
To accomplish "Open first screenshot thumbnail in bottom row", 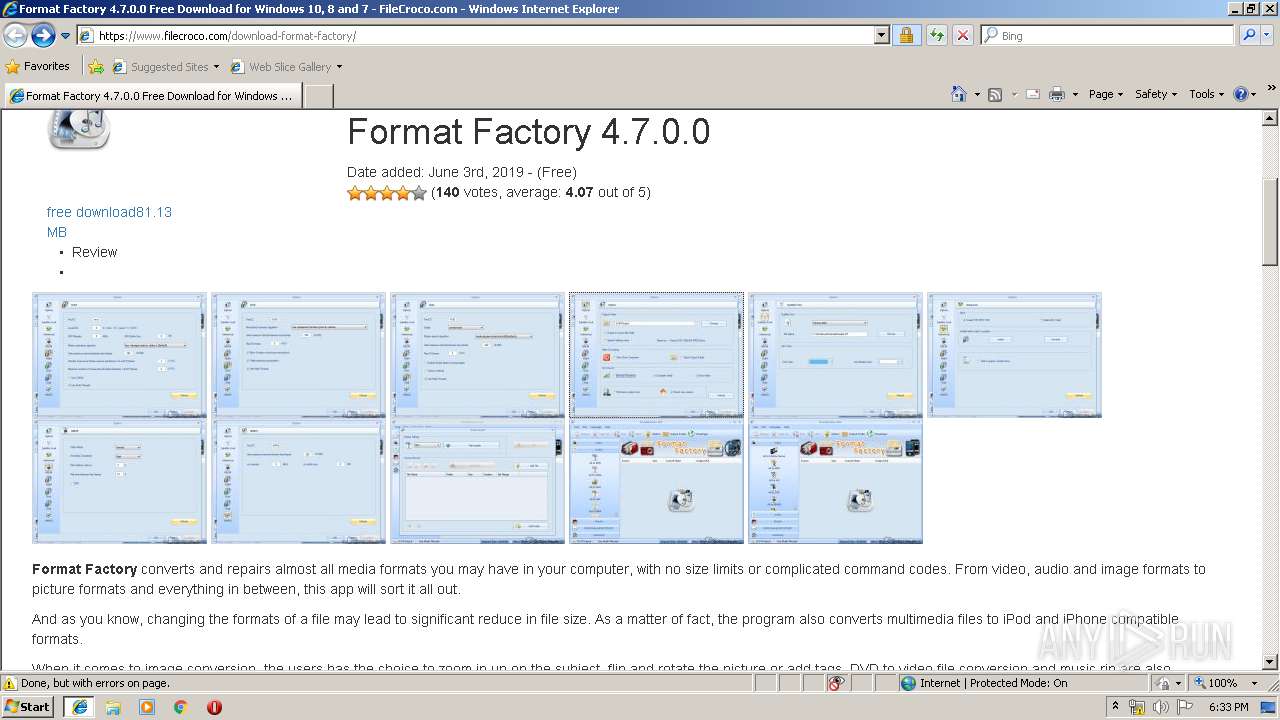I will pos(119,481).
